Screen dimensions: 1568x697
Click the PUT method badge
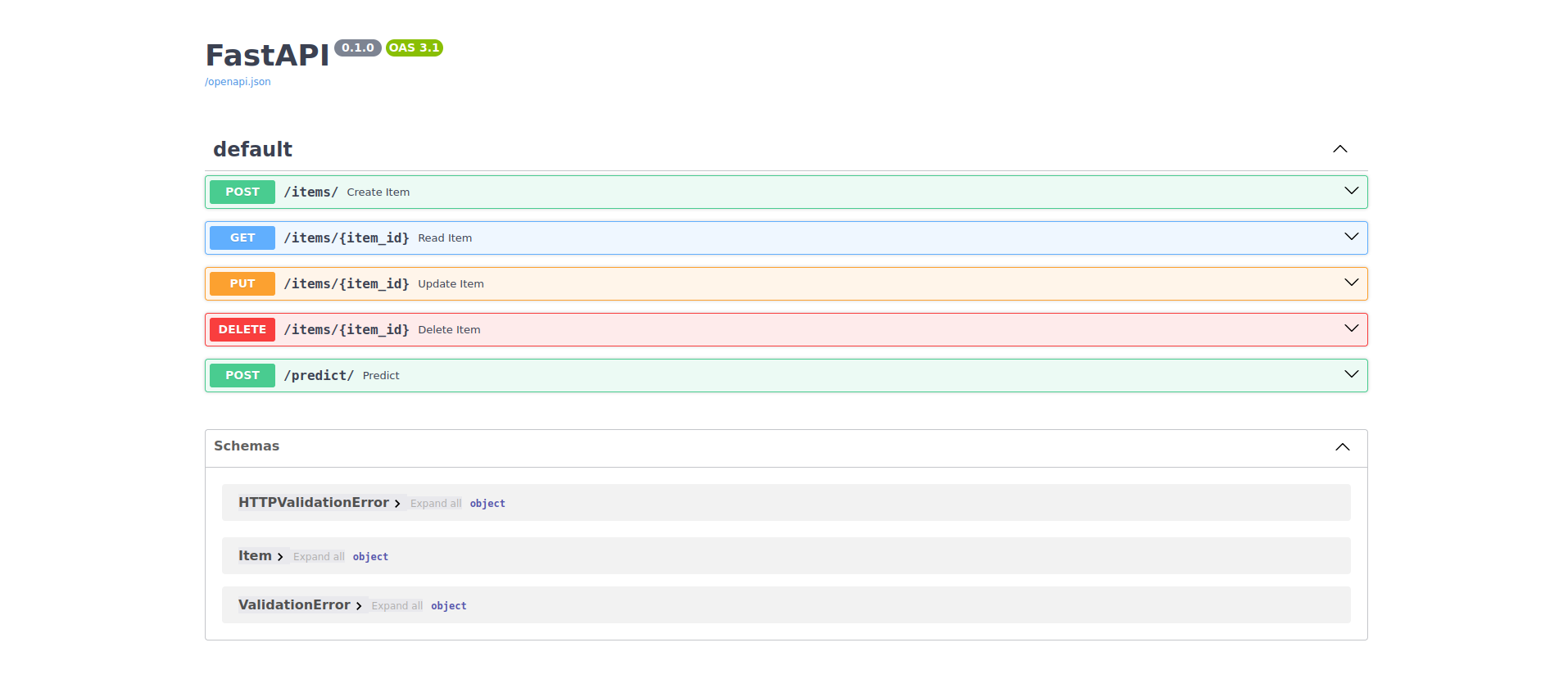(x=242, y=283)
